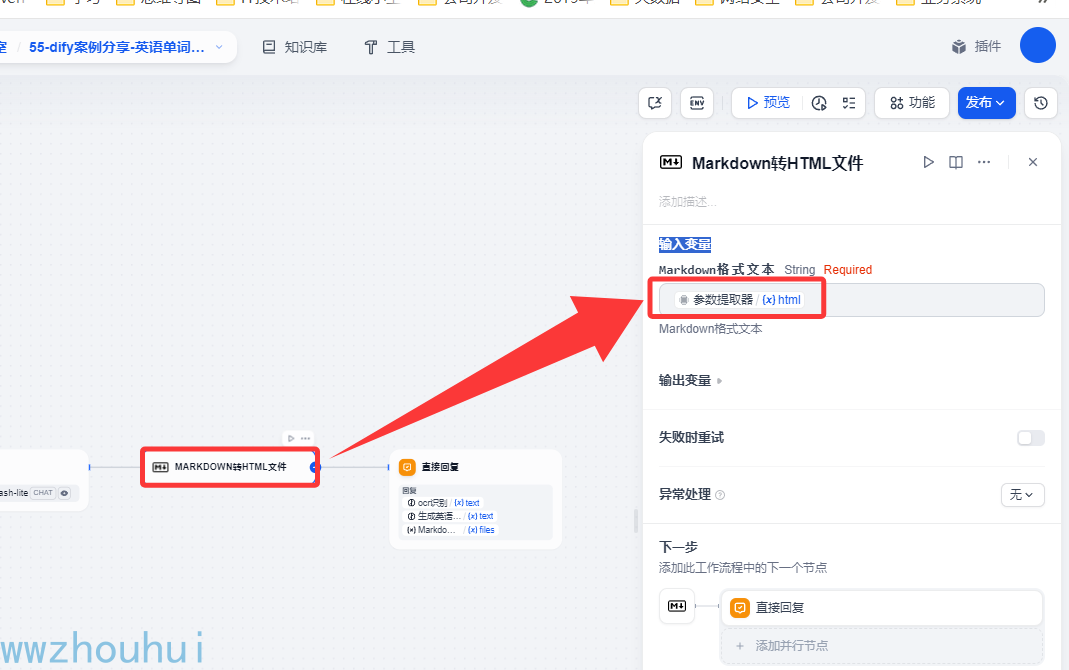Click the MARKDOWN node's output connector handle
This screenshot has width=1069, height=670.
(x=314, y=467)
